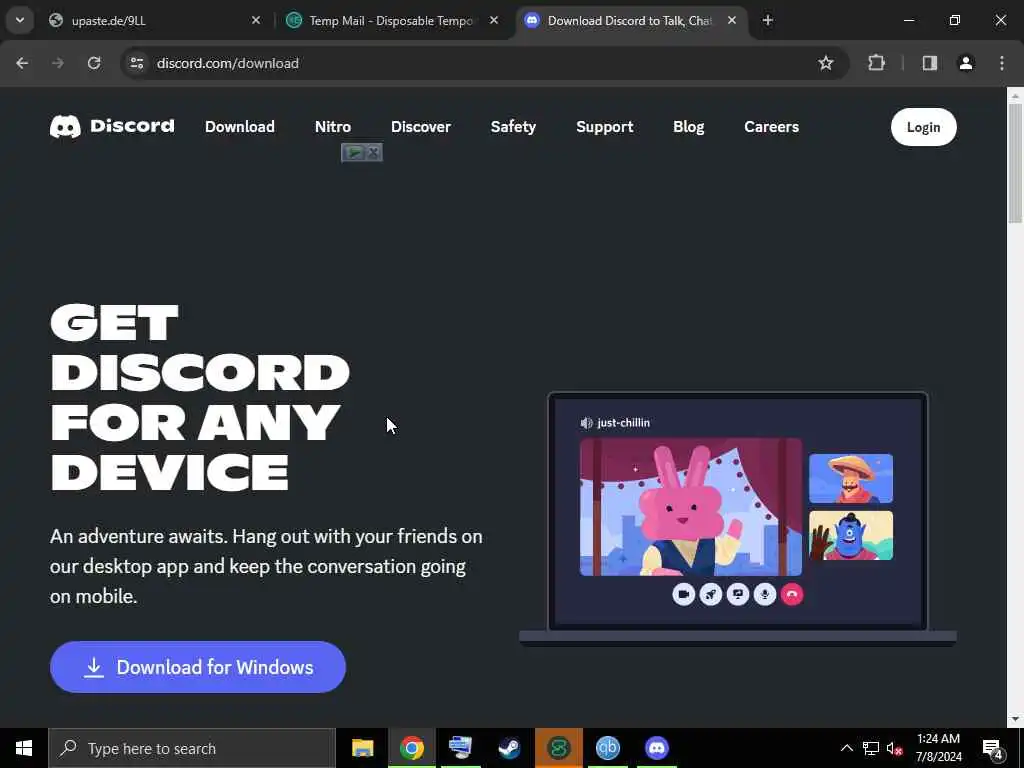Open the Nitro page
This screenshot has height=768, width=1024.
pos(332,127)
